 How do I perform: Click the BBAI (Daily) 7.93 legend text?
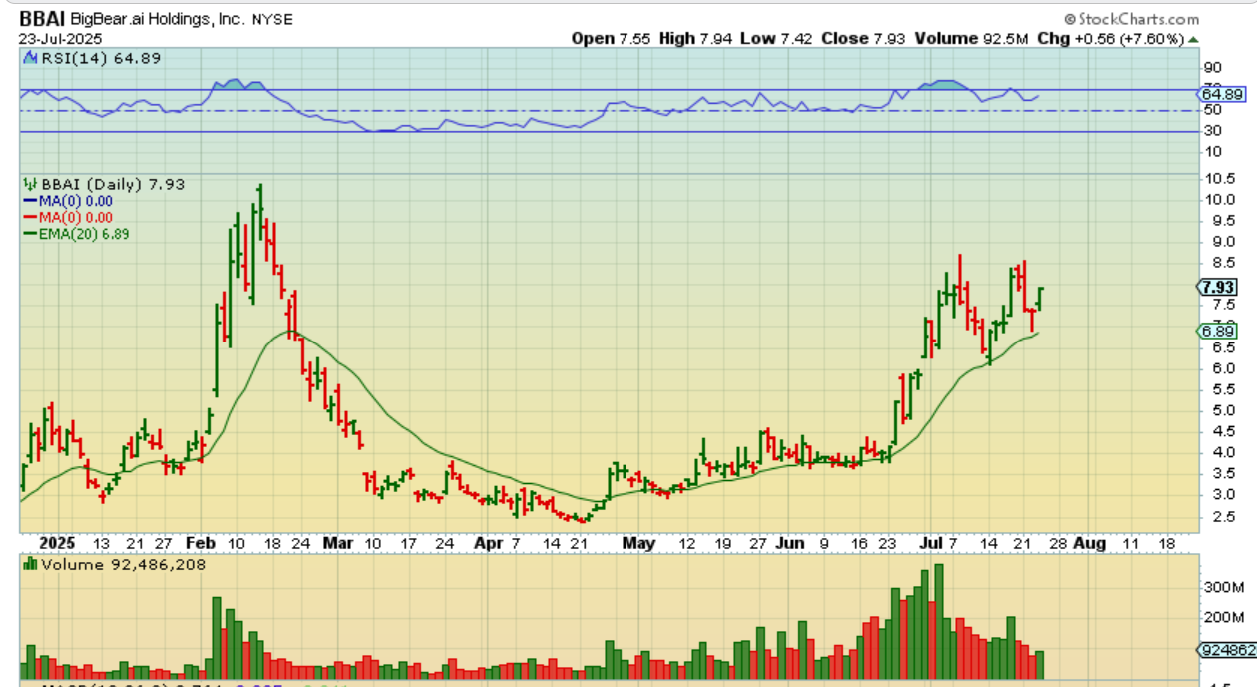coord(112,184)
